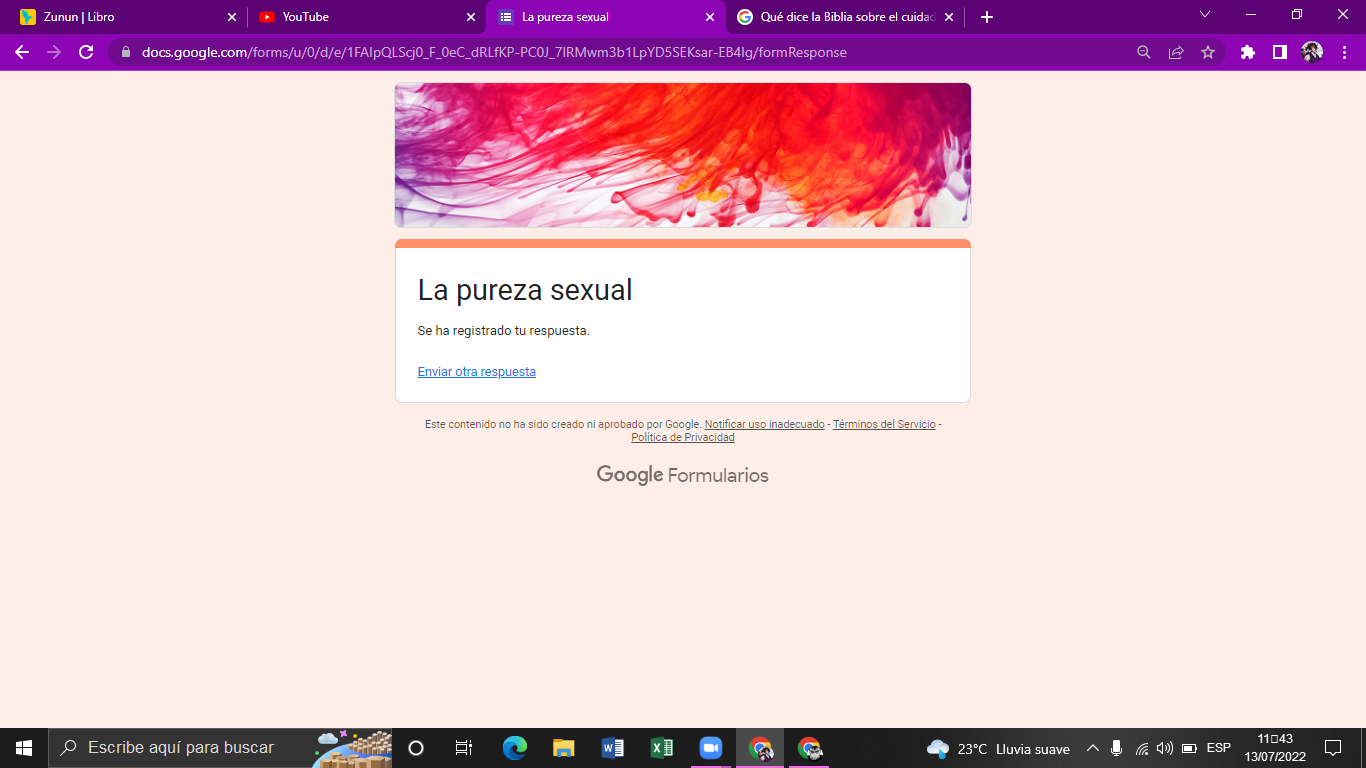Image resolution: width=1366 pixels, height=768 pixels.
Task: Open Cortana circle icon in taskbar
Action: [x=416, y=748]
